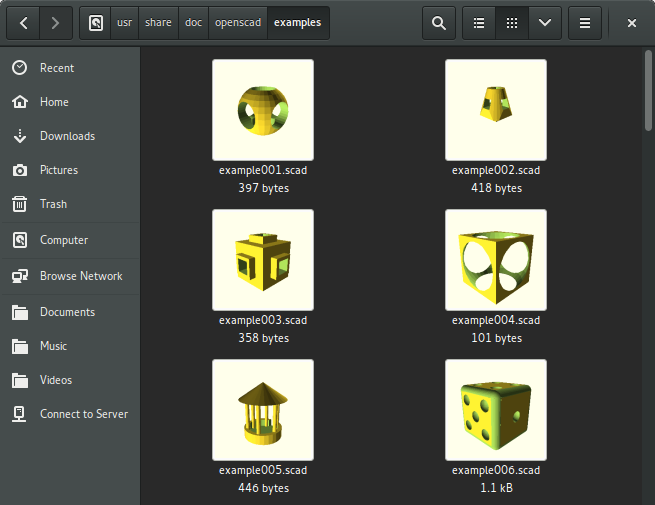Open Documents in sidebar
655x505 pixels.
(x=70, y=312)
